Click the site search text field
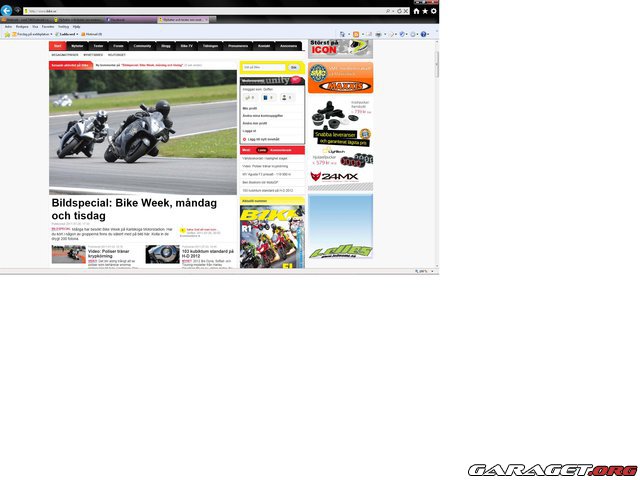Viewport: 640px width, 480px height. click(262, 67)
